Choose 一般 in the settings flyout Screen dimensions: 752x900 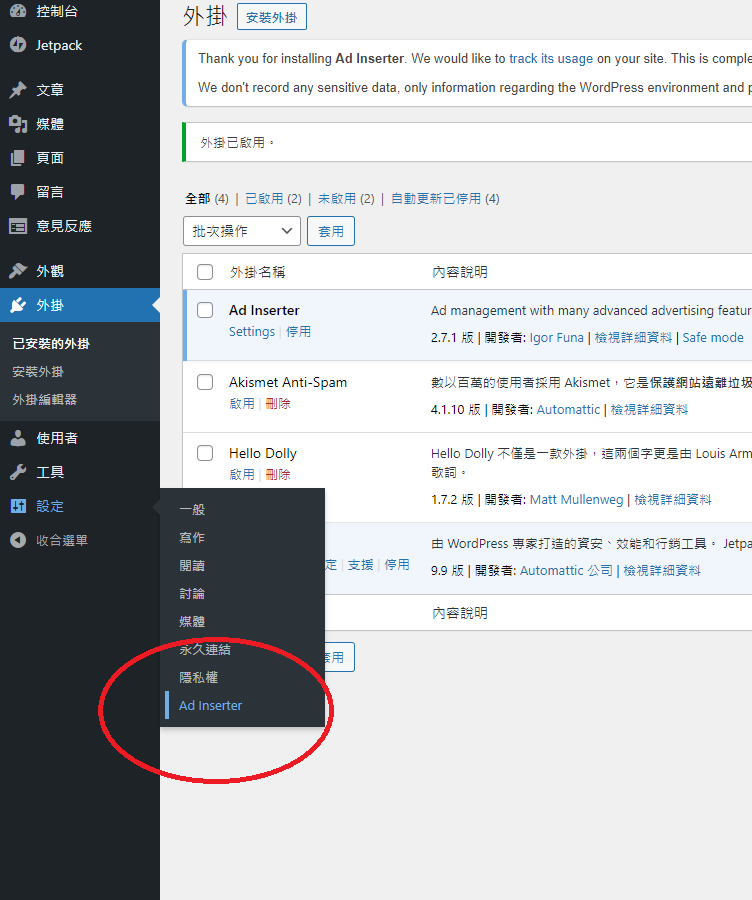pyautogui.click(x=192, y=509)
